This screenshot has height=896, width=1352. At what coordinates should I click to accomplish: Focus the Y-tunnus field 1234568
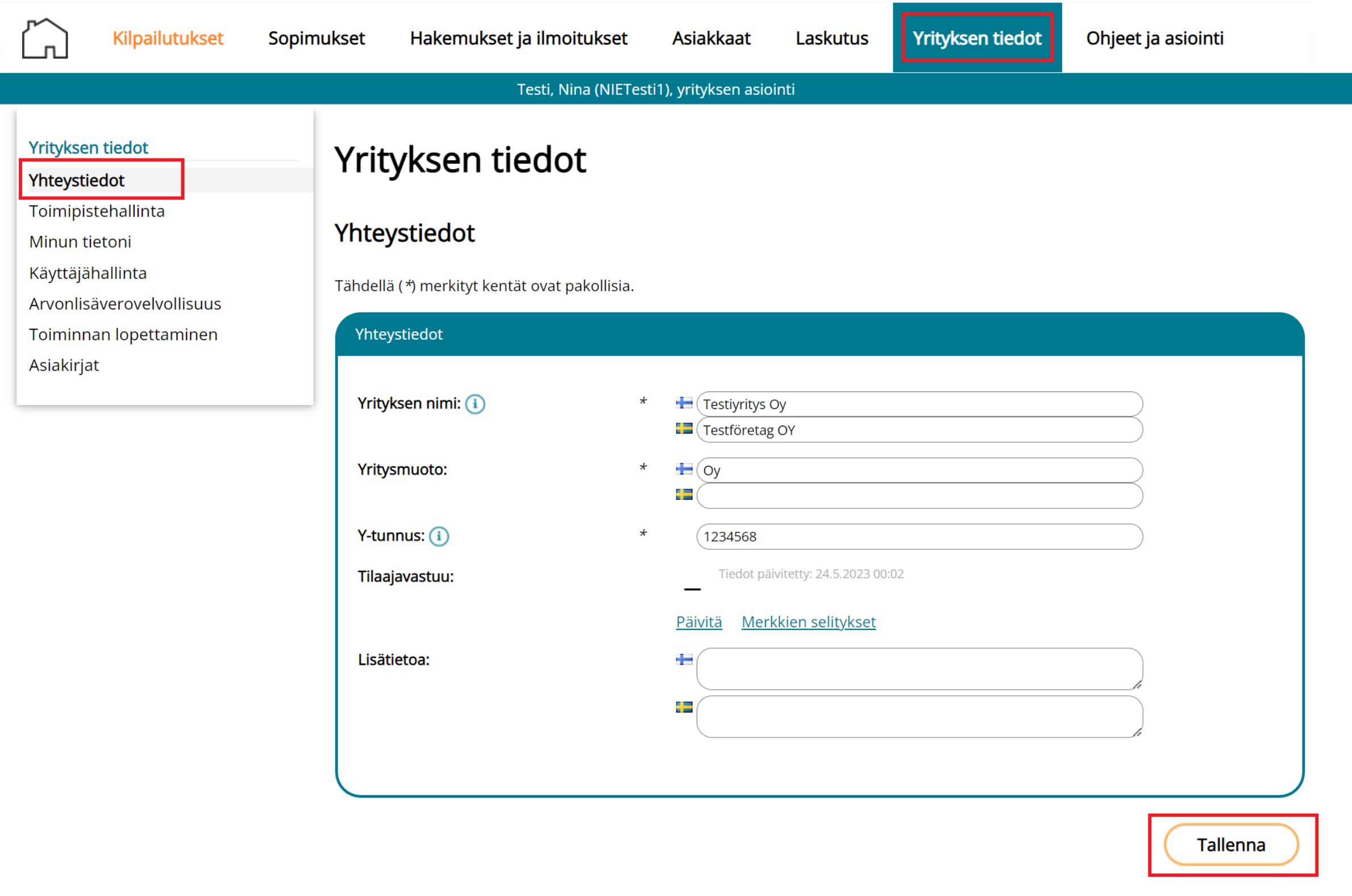[920, 536]
